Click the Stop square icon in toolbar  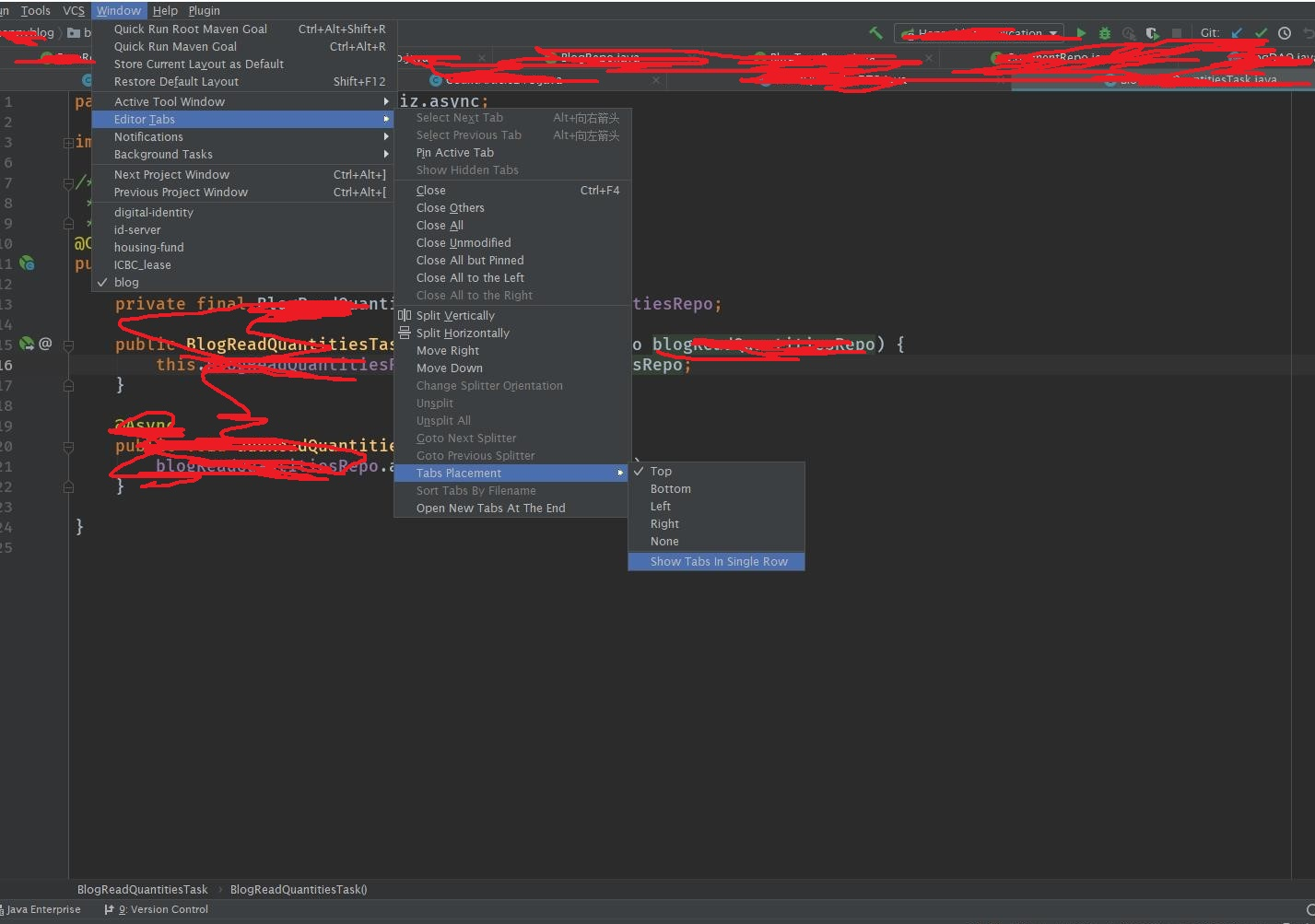pyautogui.click(x=1176, y=33)
